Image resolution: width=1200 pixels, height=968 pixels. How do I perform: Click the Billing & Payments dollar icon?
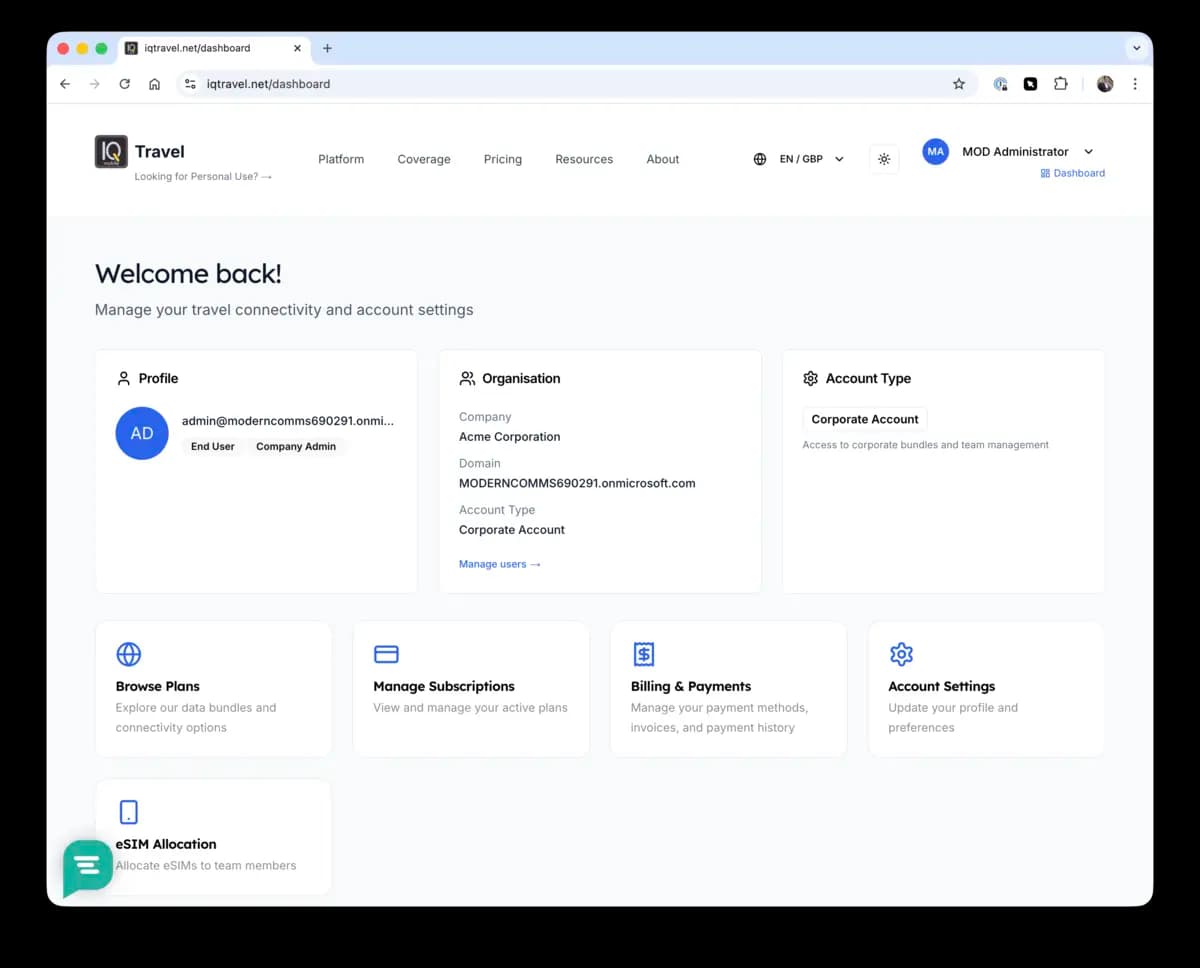(643, 654)
